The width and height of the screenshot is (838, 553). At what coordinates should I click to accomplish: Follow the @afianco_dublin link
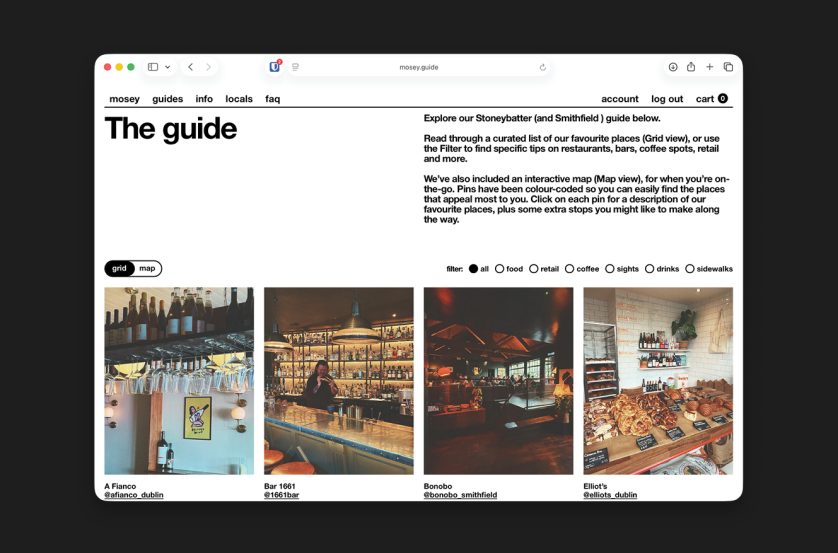pos(134,495)
